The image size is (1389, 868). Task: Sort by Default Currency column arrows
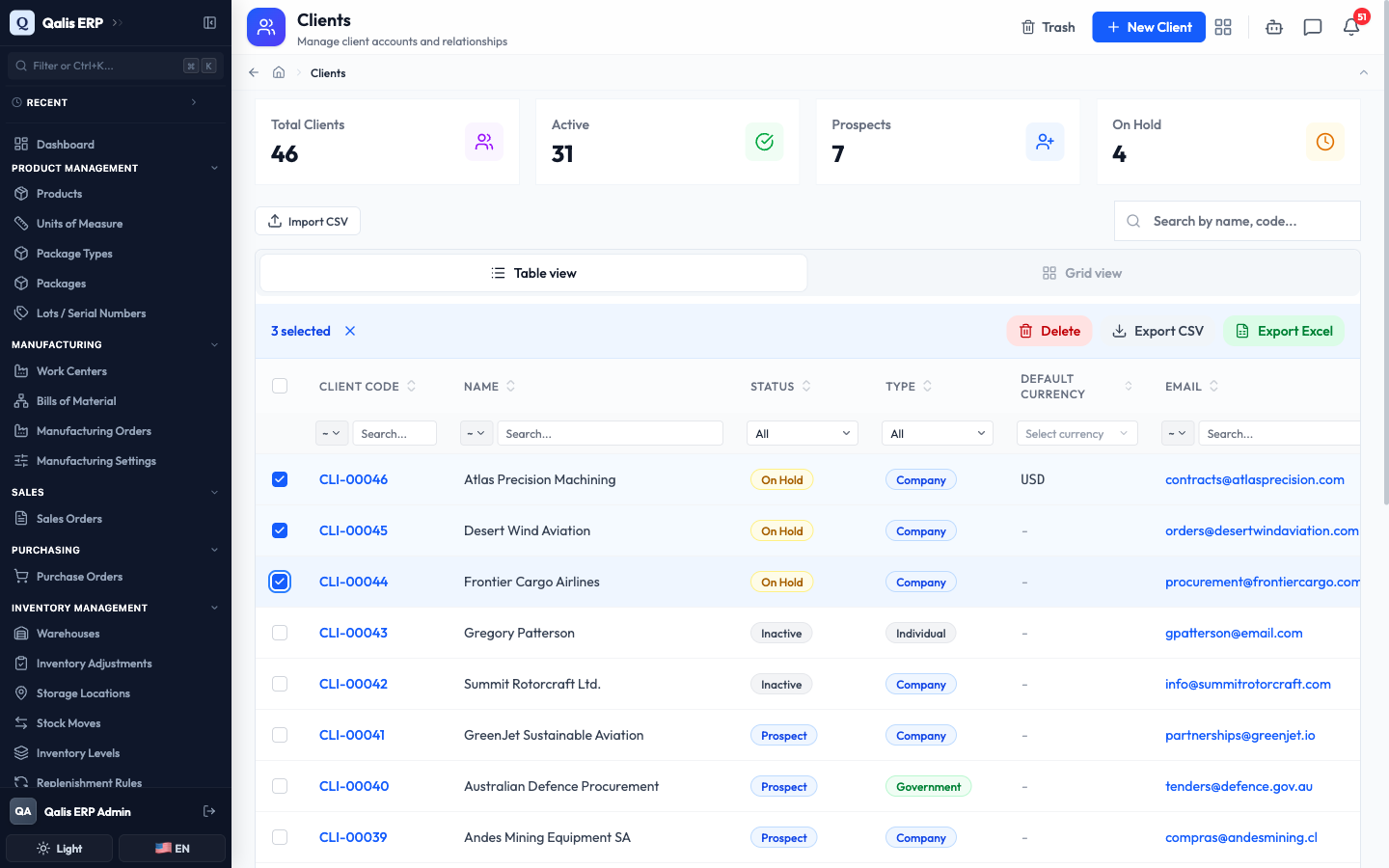click(1129, 386)
